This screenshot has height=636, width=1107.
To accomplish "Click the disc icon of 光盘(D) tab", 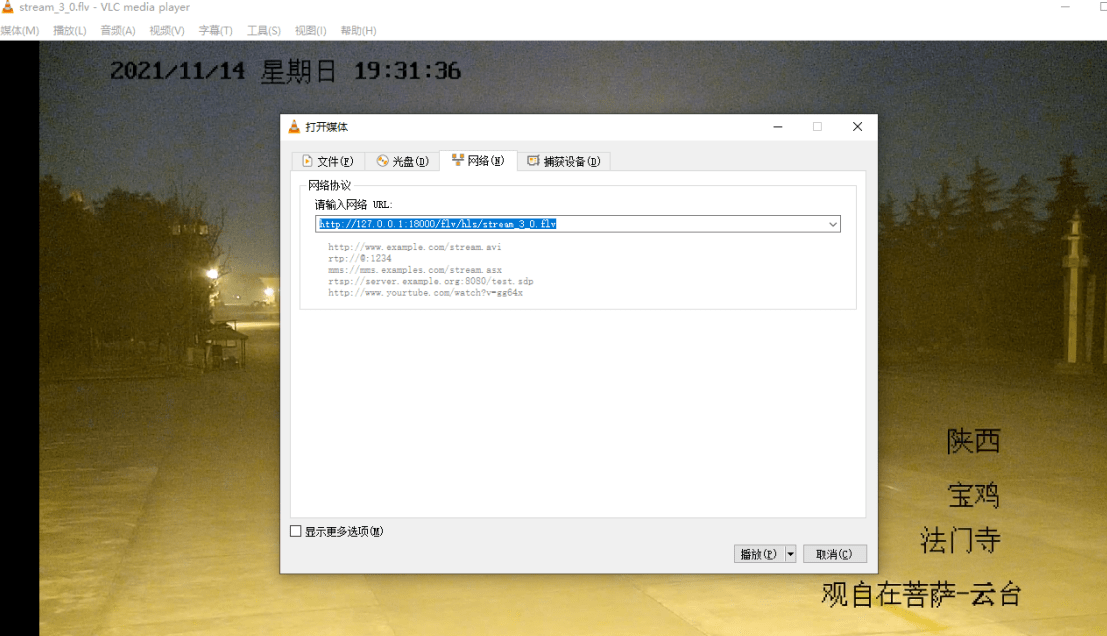I will (x=383, y=161).
